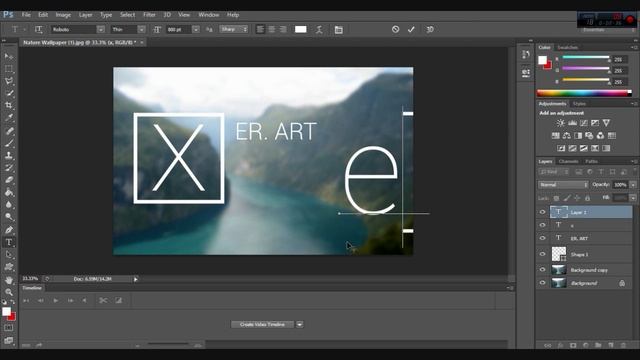Switch to the Styles tab
The width and height of the screenshot is (640, 360).
pyautogui.click(x=579, y=104)
